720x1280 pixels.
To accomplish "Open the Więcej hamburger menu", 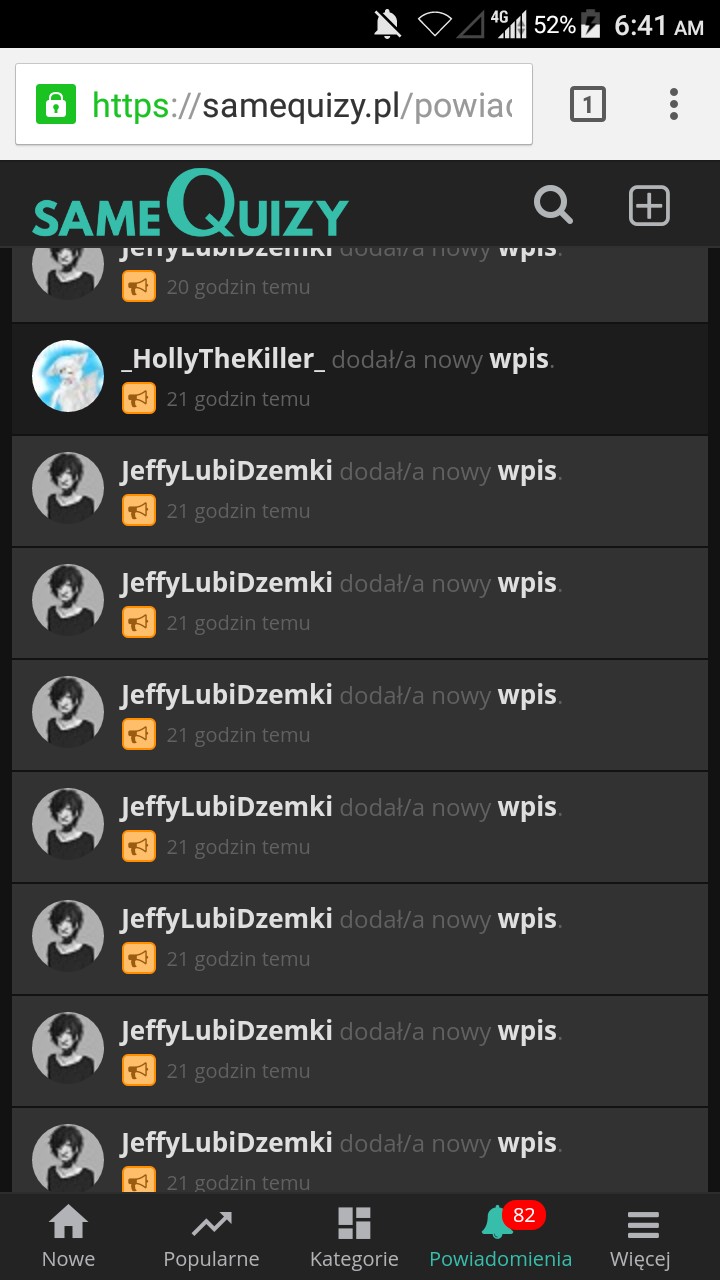I will click(640, 1237).
